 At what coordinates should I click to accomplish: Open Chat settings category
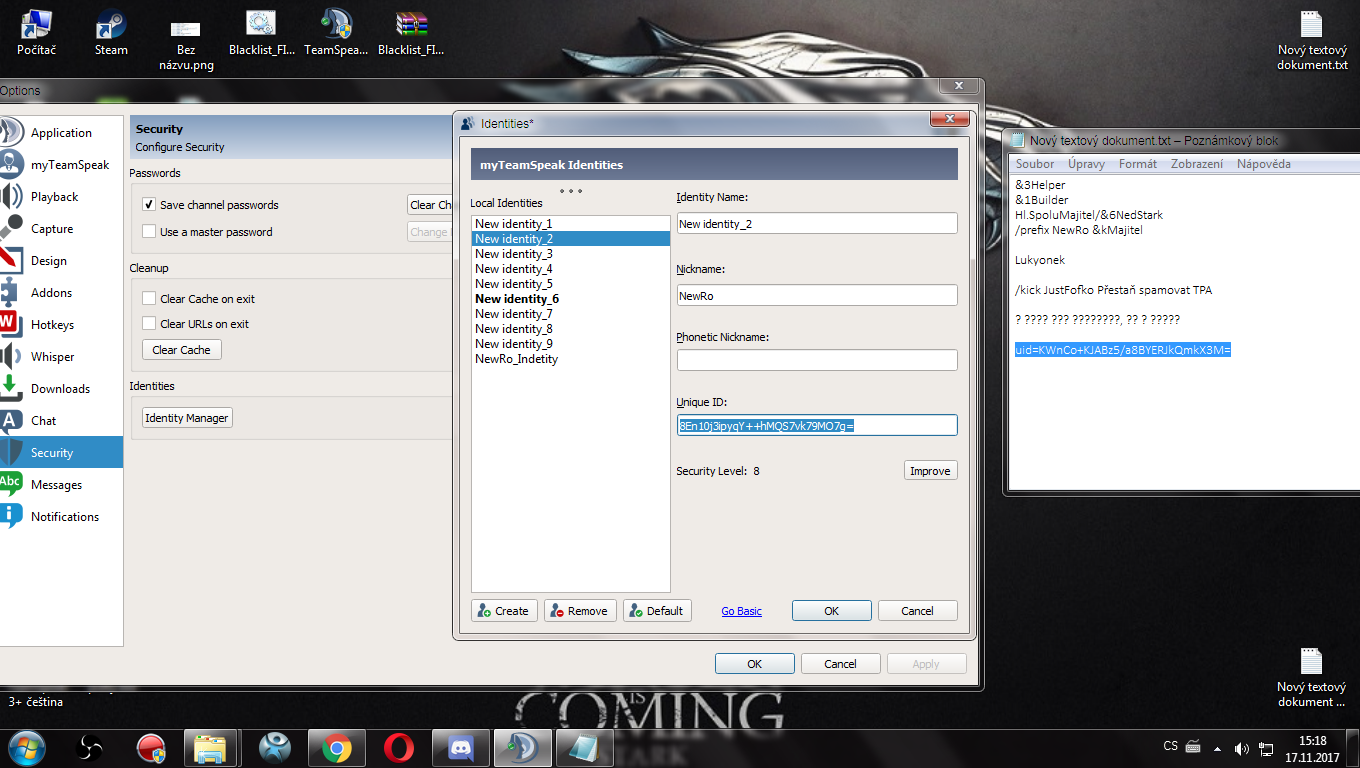pos(61,421)
